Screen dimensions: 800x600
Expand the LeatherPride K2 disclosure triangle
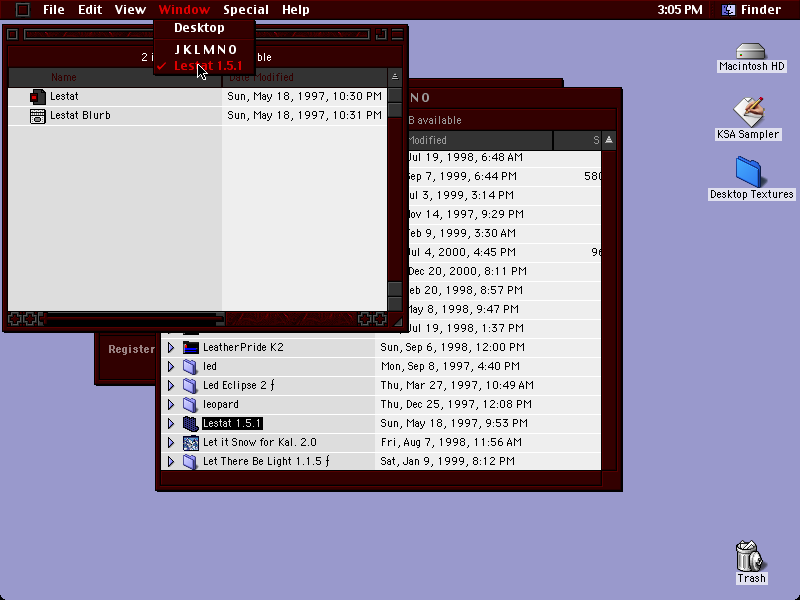point(171,347)
